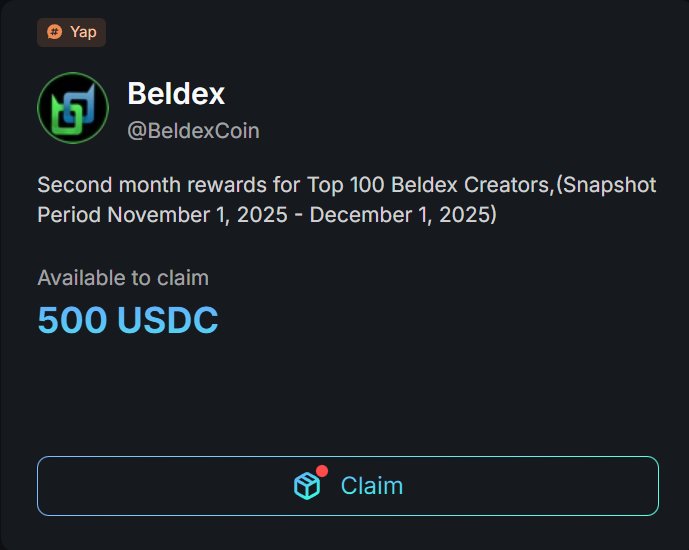Viewport: 689px width, 550px height.
Task: Click the word Period in the description
Action: pyautogui.click(x=69, y=215)
